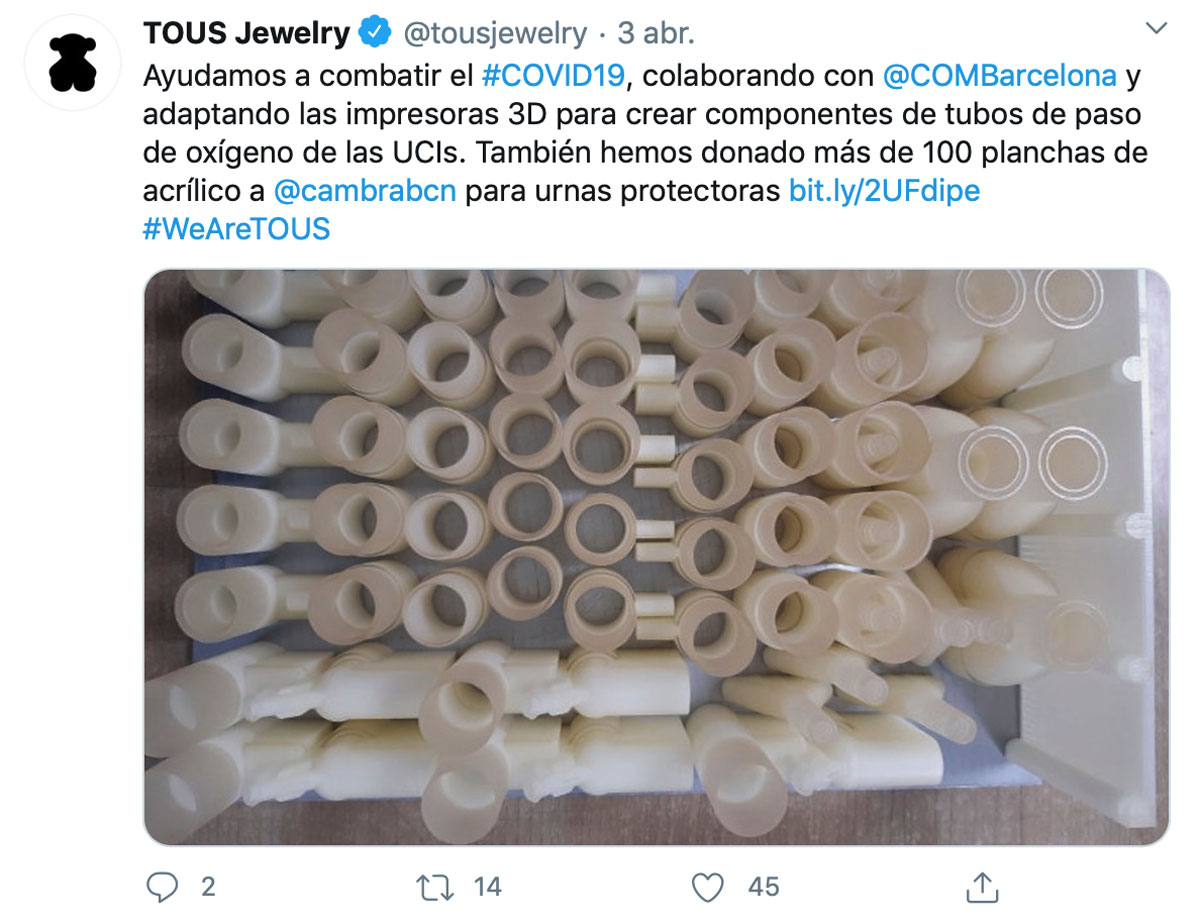
Task: View the 45 likes count
Action: pos(764,886)
